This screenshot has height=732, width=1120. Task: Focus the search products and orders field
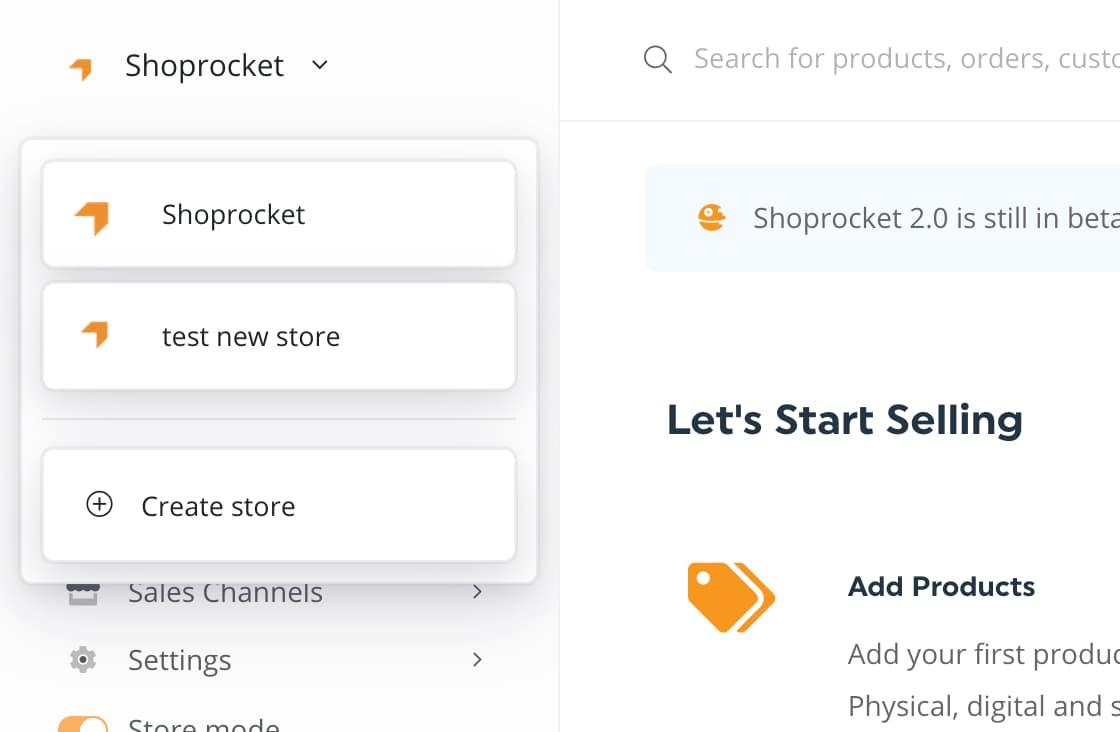pos(900,59)
